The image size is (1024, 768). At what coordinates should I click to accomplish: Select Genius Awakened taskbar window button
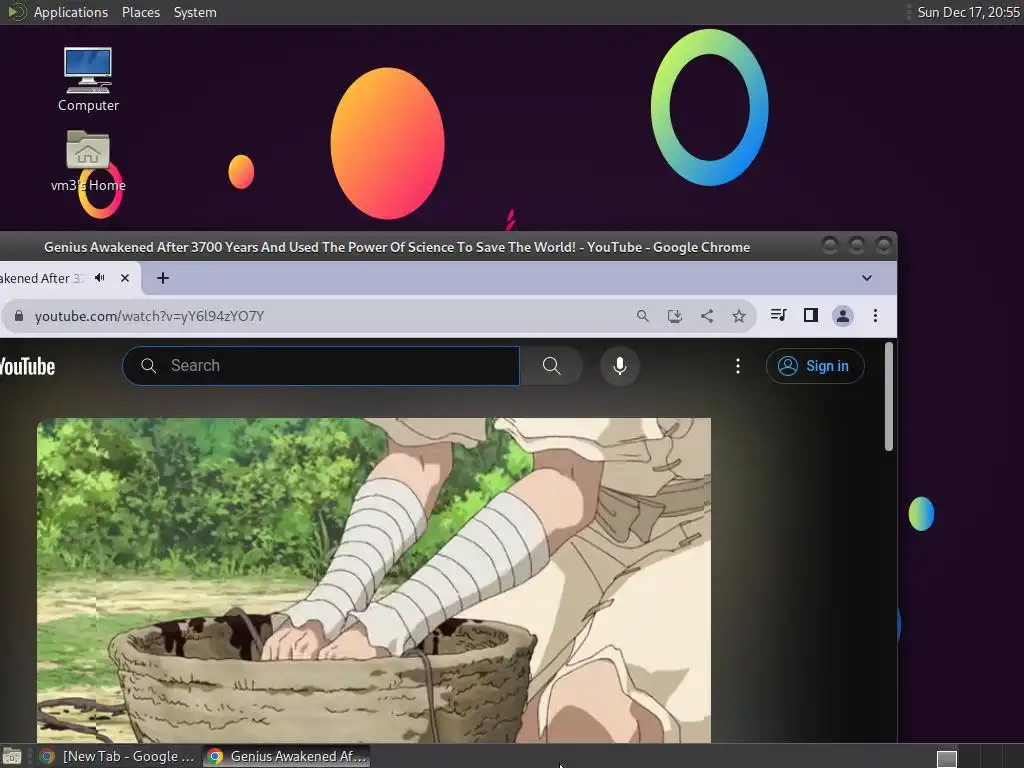click(x=286, y=756)
